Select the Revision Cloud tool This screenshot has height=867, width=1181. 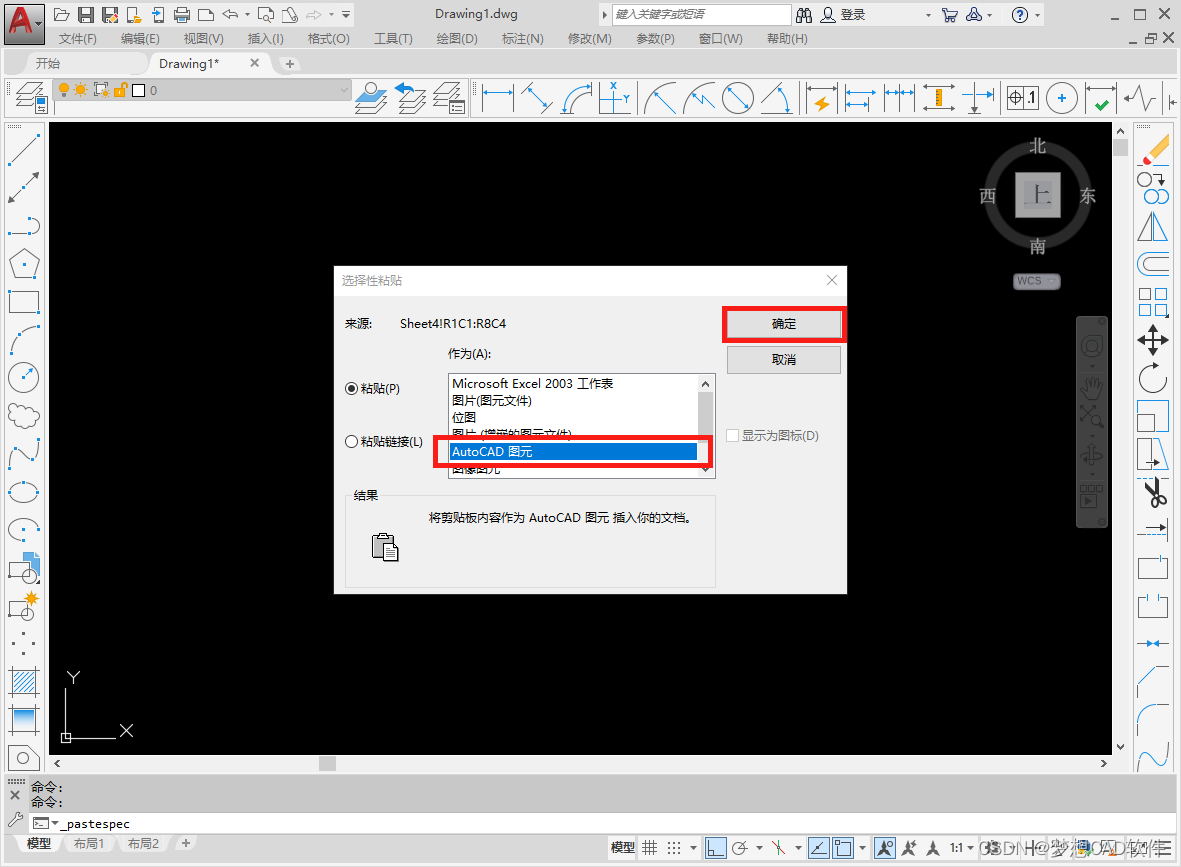point(23,416)
